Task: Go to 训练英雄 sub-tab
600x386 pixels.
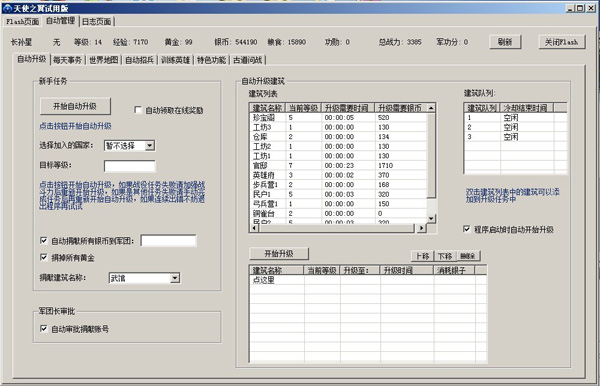Action: click(175, 60)
